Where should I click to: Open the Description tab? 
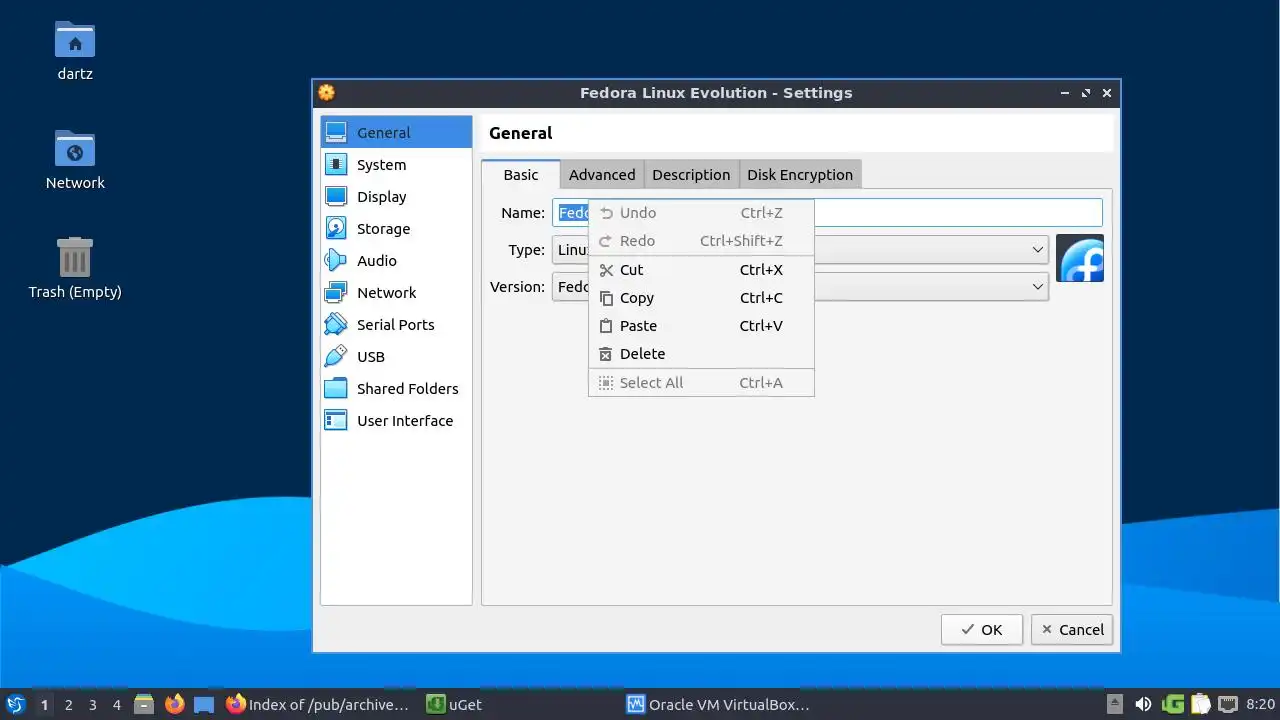[691, 174]
